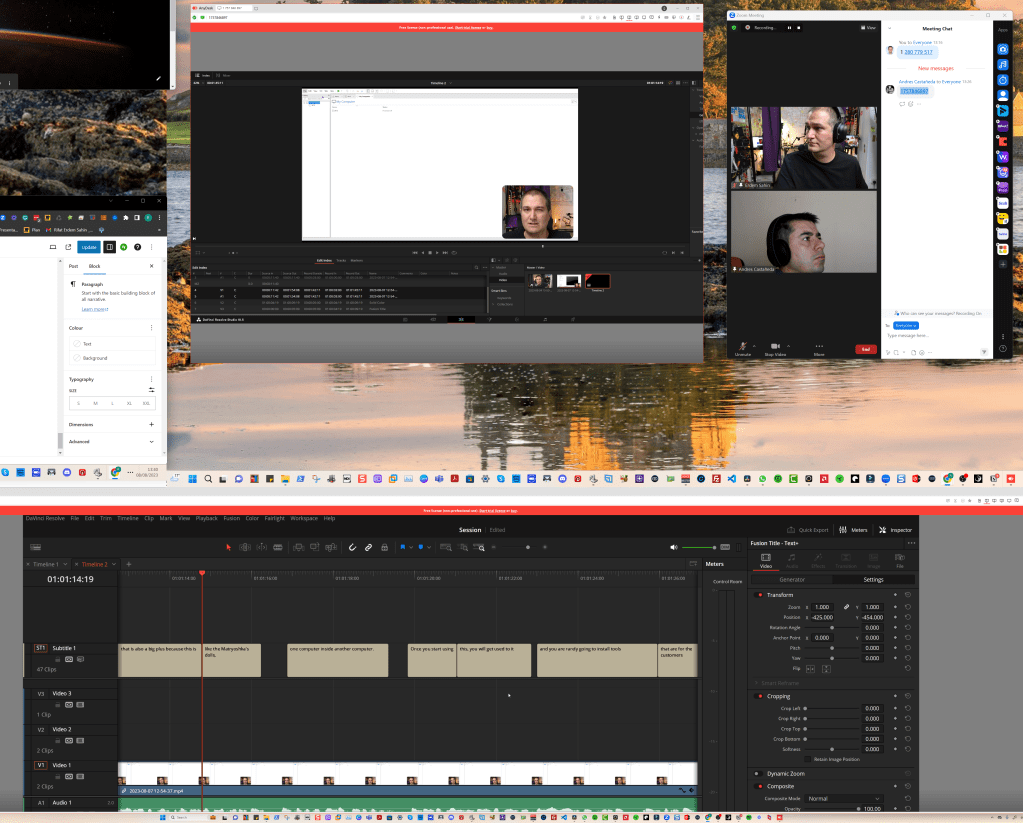This screenshot has width=1023, height=823.
Task: Toggle the DIM audio button
Action: click(725, 547)
